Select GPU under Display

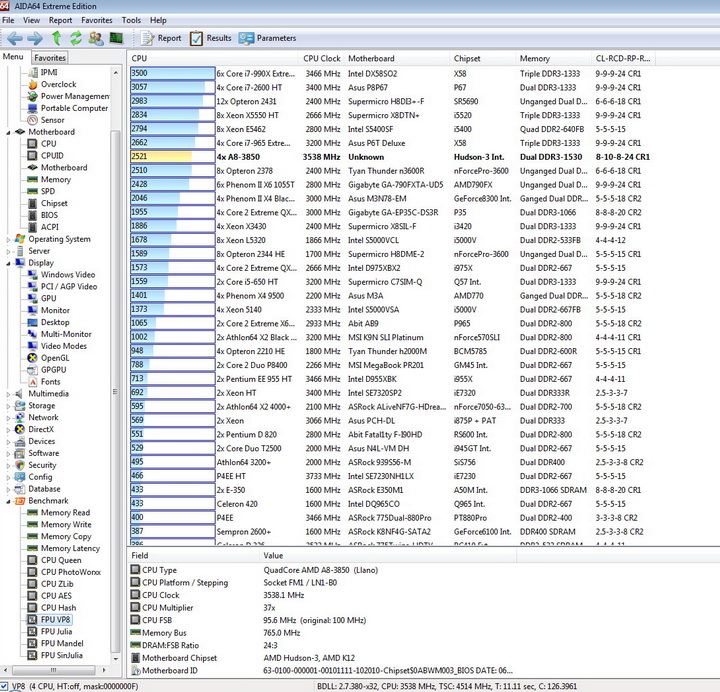click(x=49, y=298)
